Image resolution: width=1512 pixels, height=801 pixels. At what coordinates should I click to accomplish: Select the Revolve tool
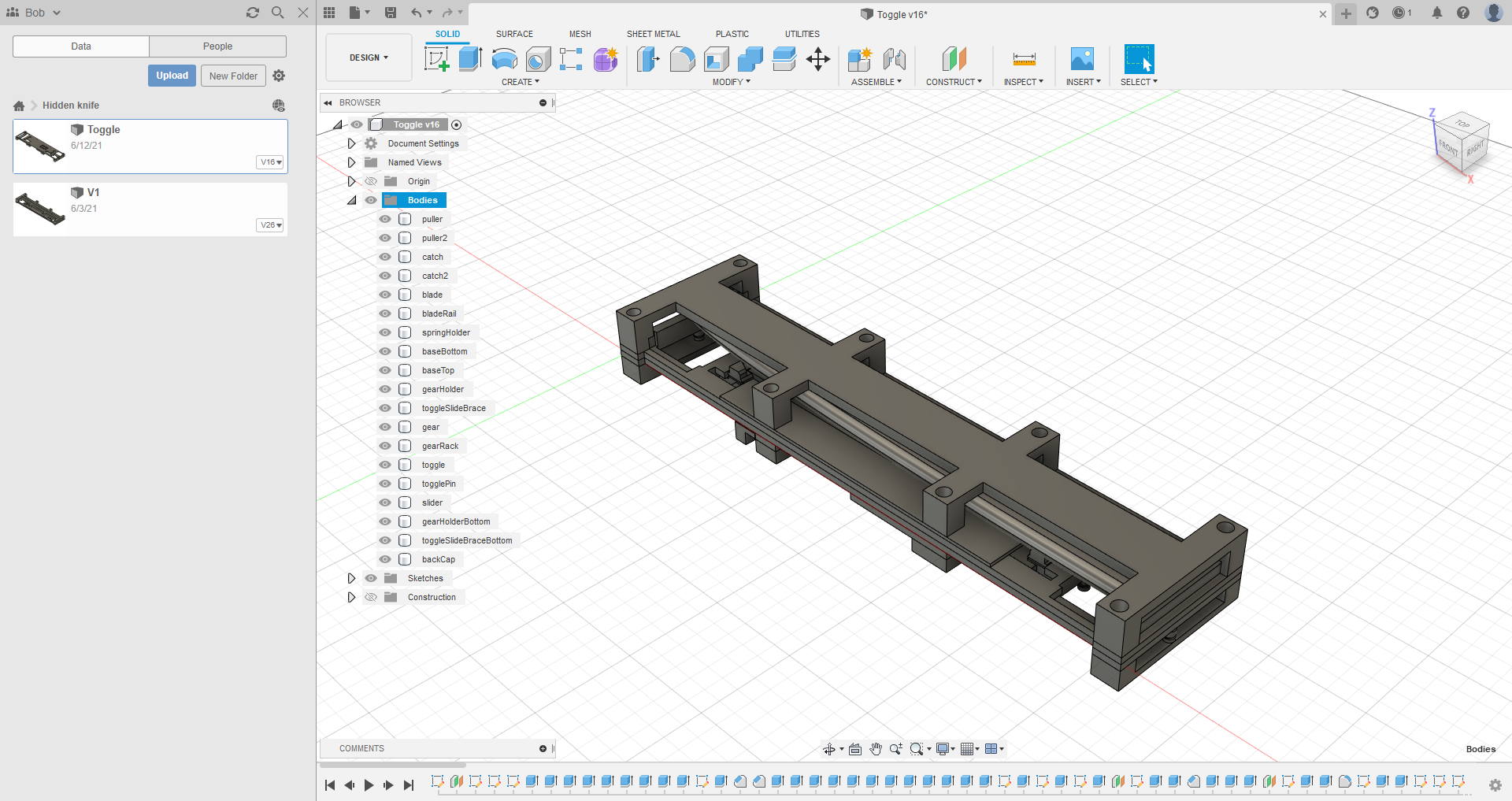(505, 59)
